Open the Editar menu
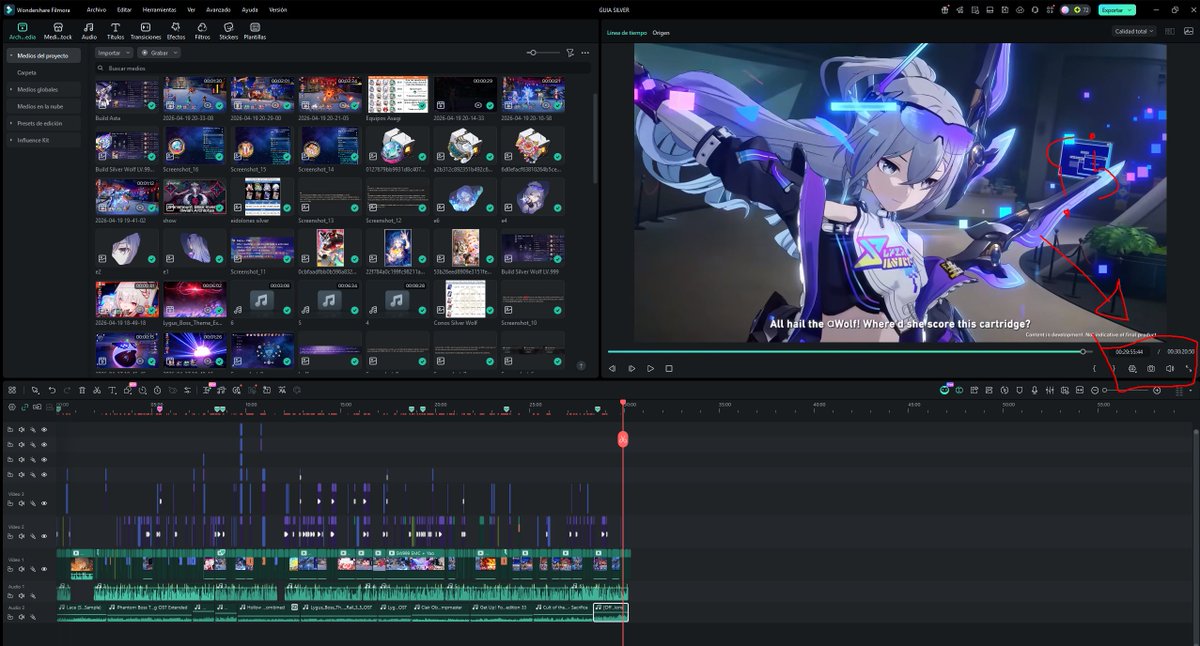This screenshot has width=1200, height=646. point(124,9)
